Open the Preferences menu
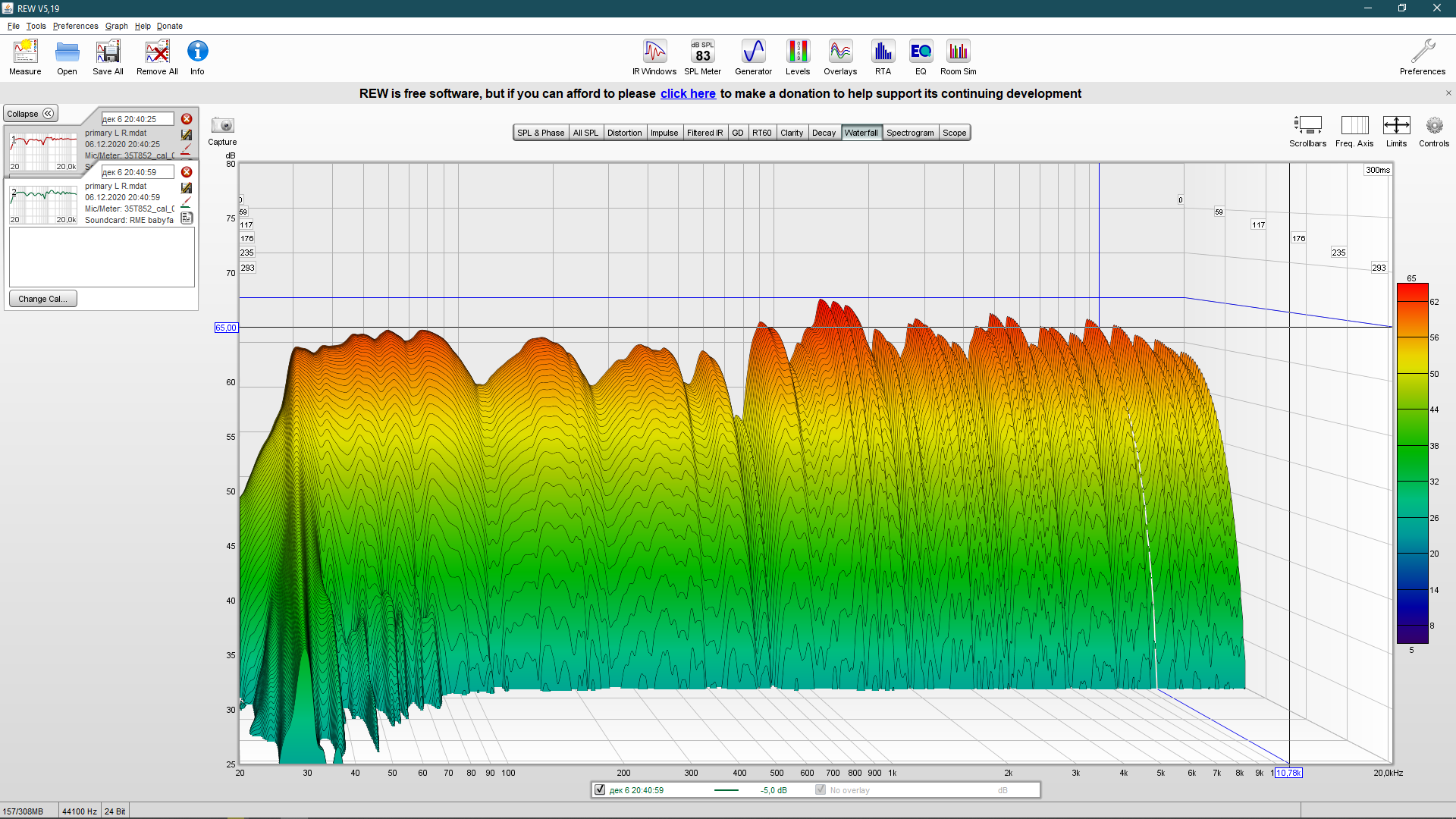Image resolution: width=1456 pixels, height=819 pixels. click(x=75, y=26)
